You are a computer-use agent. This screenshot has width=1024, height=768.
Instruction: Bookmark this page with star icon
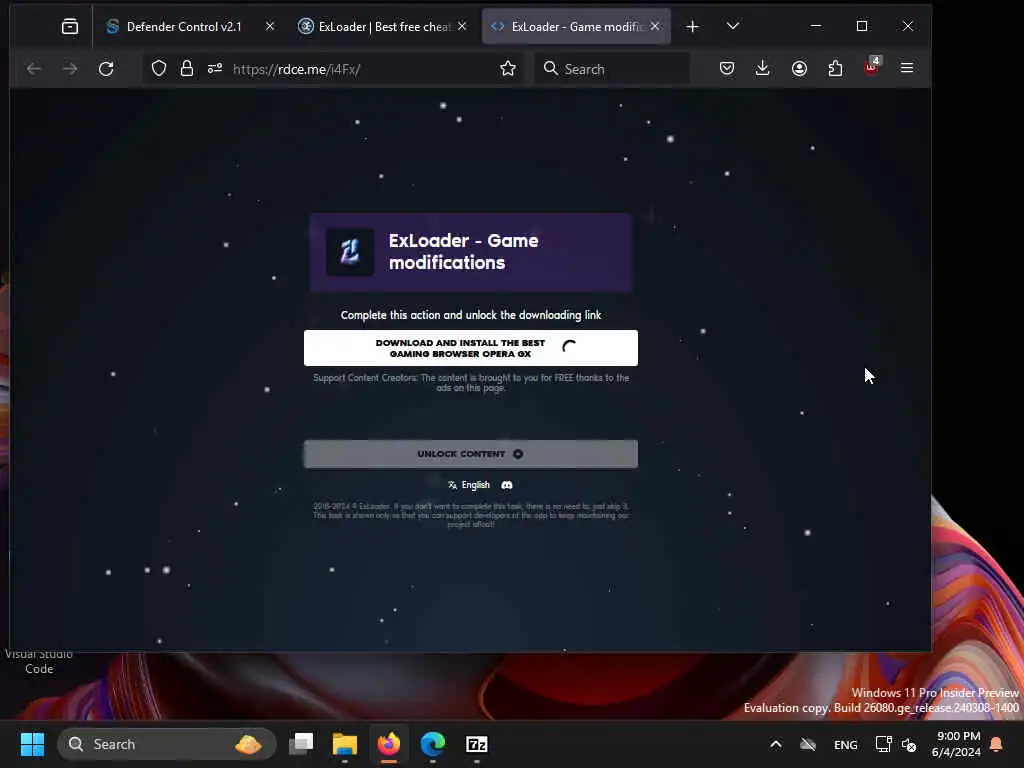[x=508, y=69]
